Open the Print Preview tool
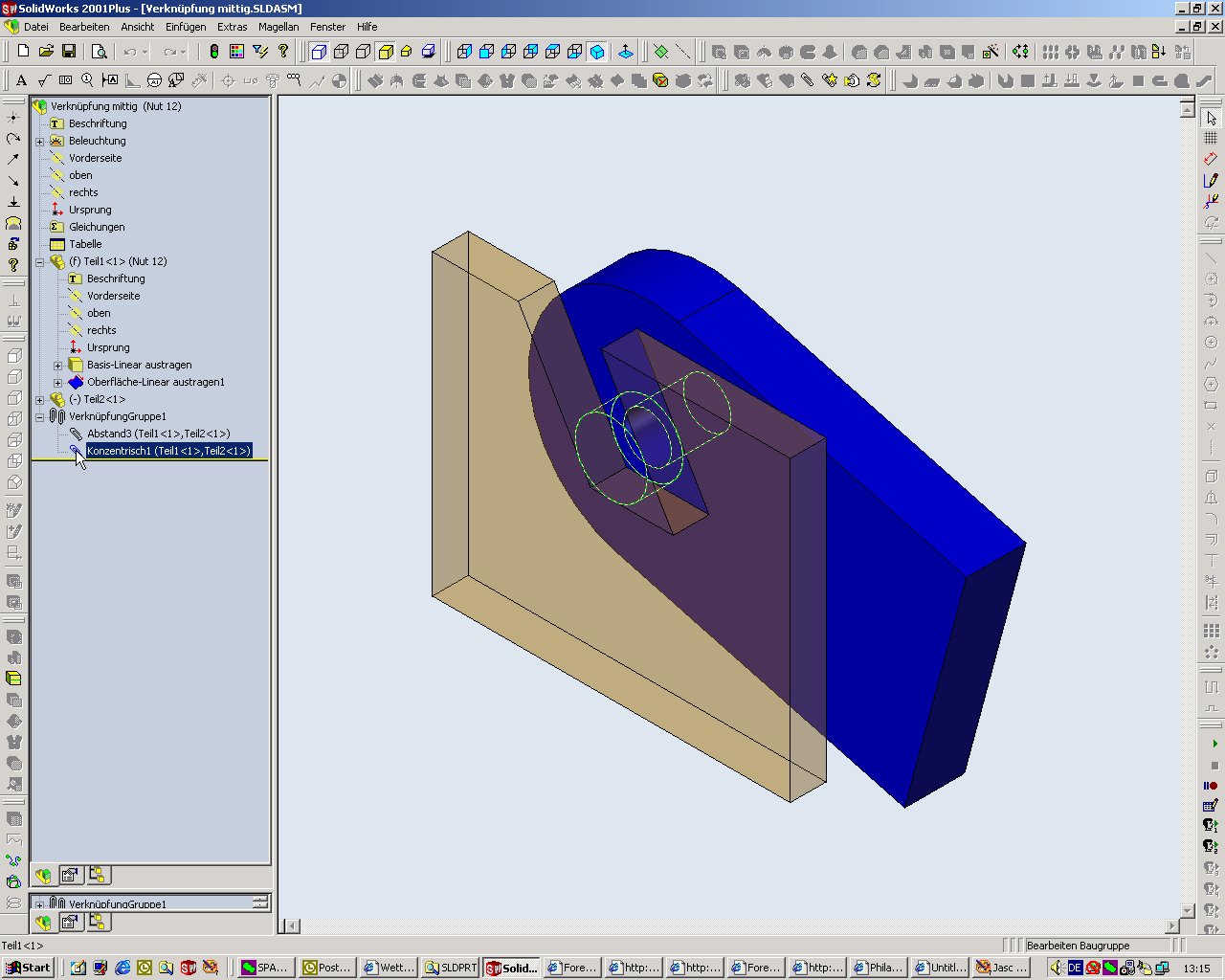1225x980 pixels. pyautogui.click(x=99, y=52)
